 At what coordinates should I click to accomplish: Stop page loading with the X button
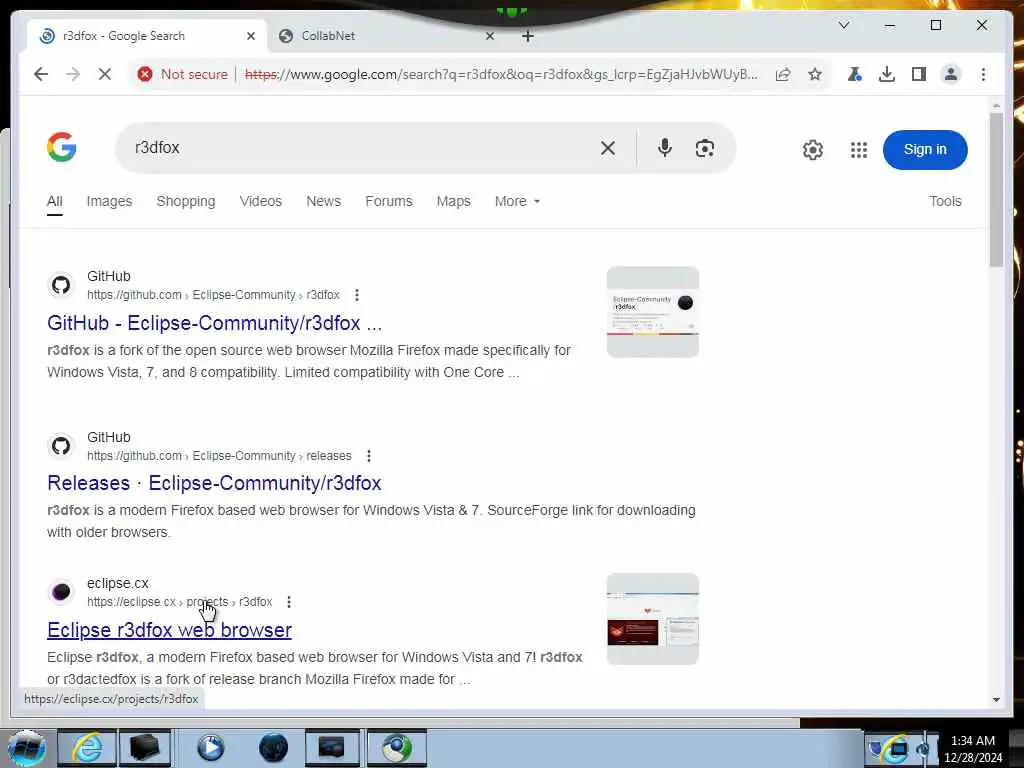click(x=104, y=74)
